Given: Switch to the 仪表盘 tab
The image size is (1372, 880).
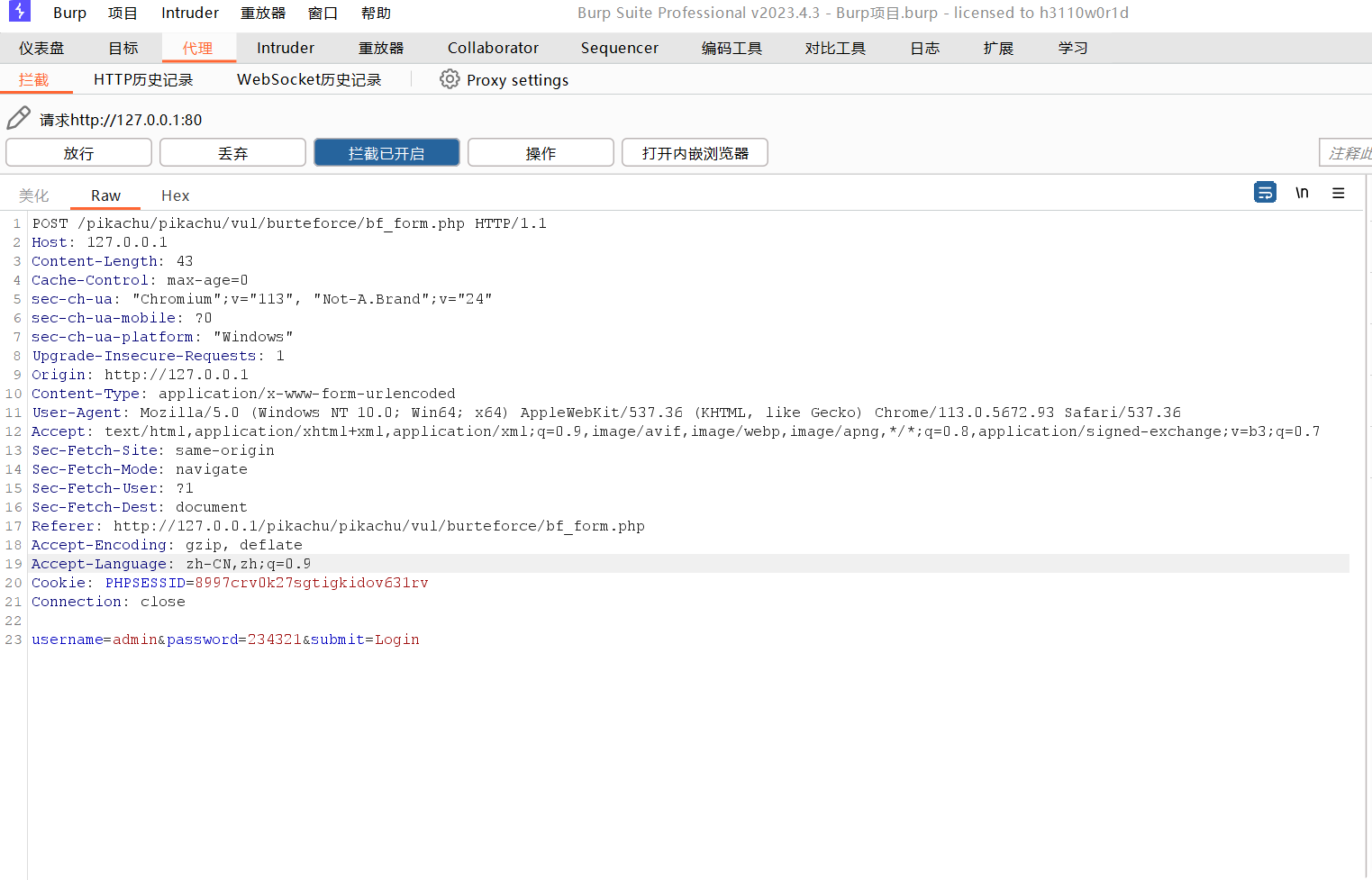Looking at the screenshot, I should click(x=41, y=48).
